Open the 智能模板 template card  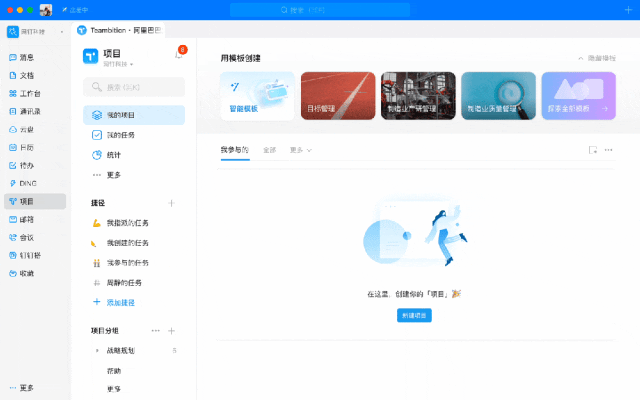(x=257, y=96)
